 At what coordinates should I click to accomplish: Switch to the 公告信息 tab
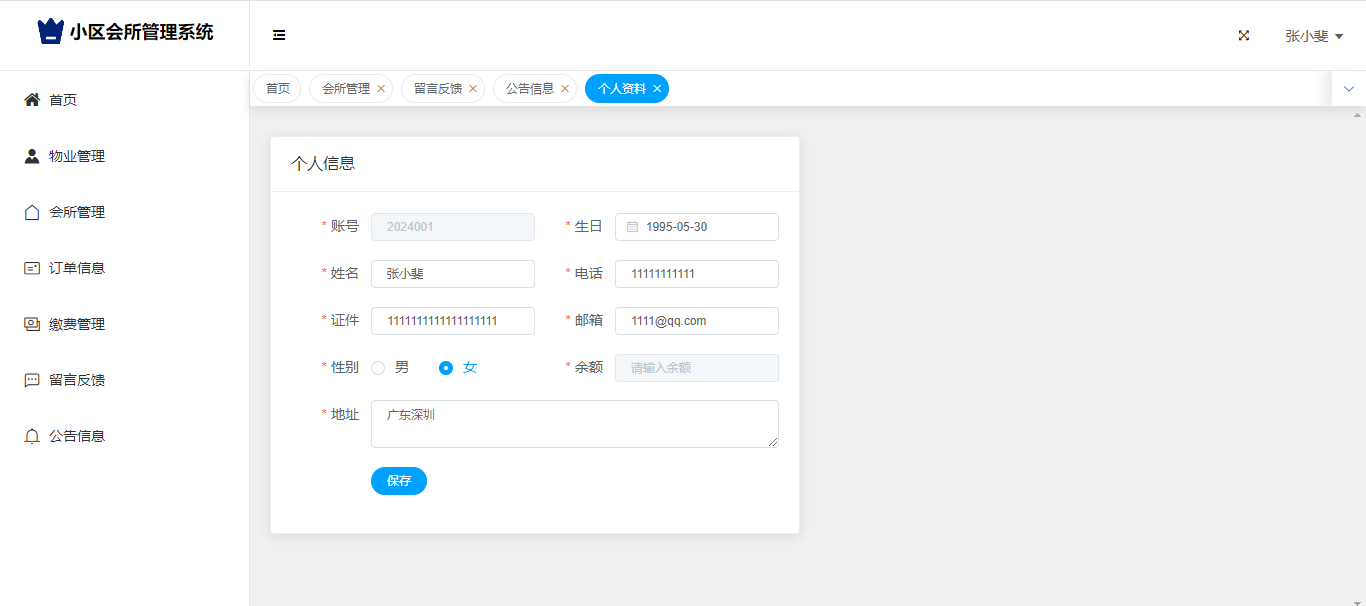tap(529, 89)
